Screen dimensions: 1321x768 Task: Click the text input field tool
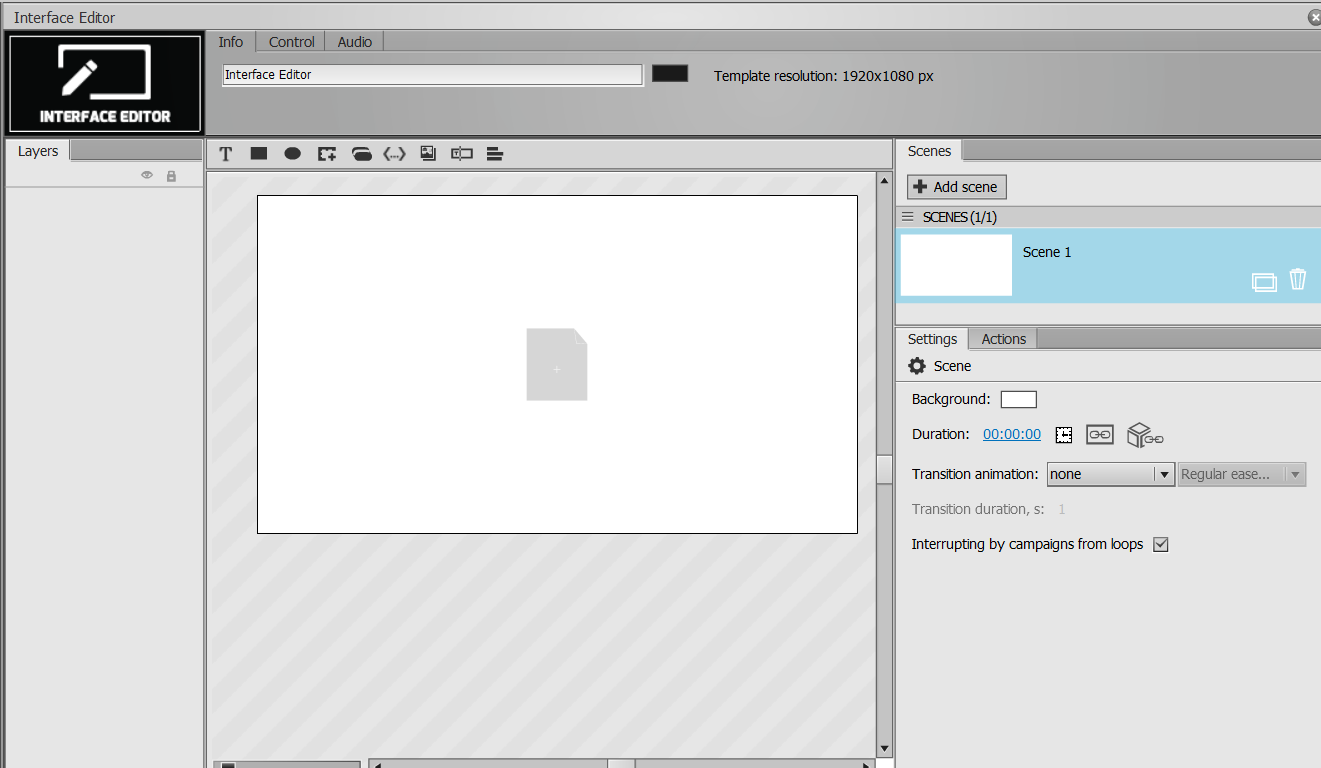[x=461, y=154]
